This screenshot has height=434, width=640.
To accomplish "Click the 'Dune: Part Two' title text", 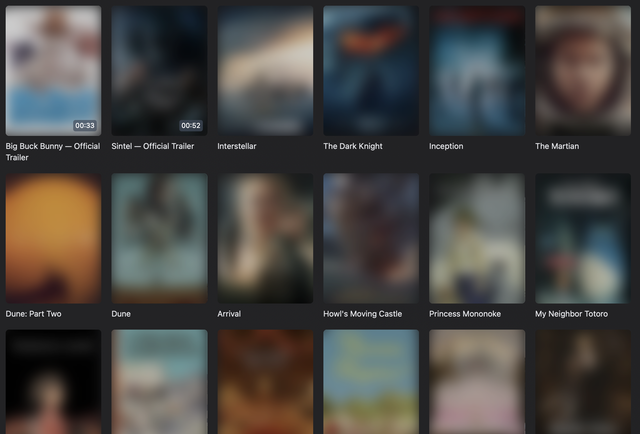I will click(x=33, y=314).
